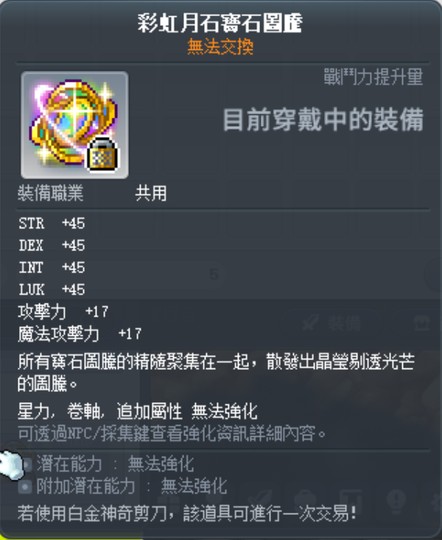Click the 共用 job value
Screen dimensions: 442x540
[151, 194]
